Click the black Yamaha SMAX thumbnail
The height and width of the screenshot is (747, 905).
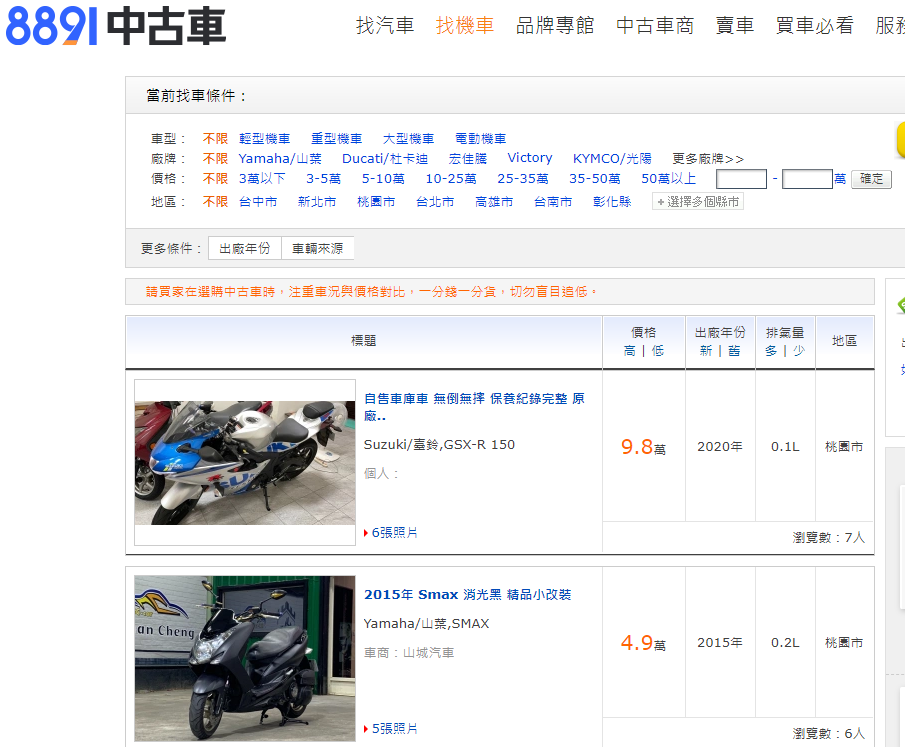pos(245,658)
